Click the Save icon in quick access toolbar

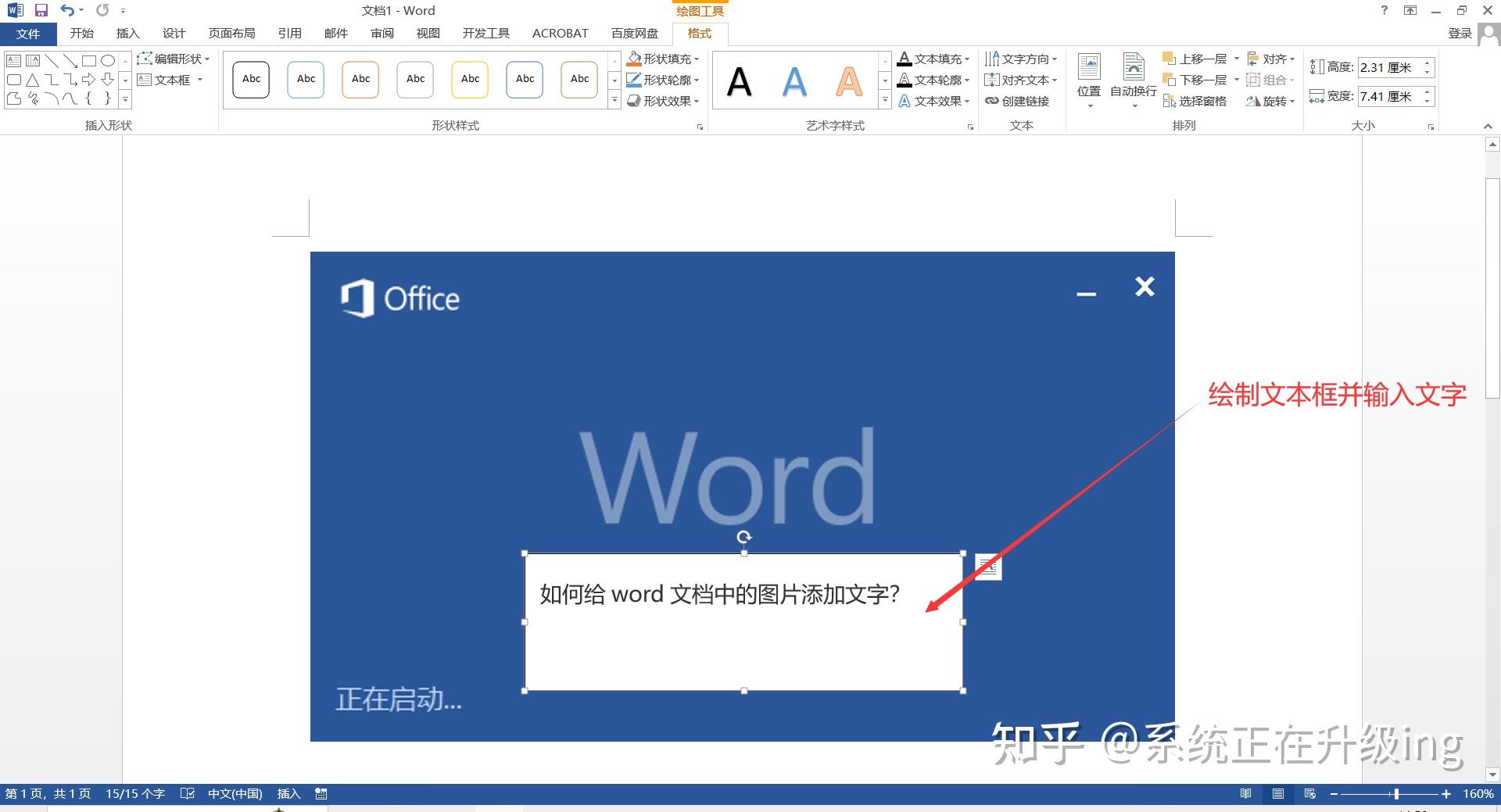[41, 10]
